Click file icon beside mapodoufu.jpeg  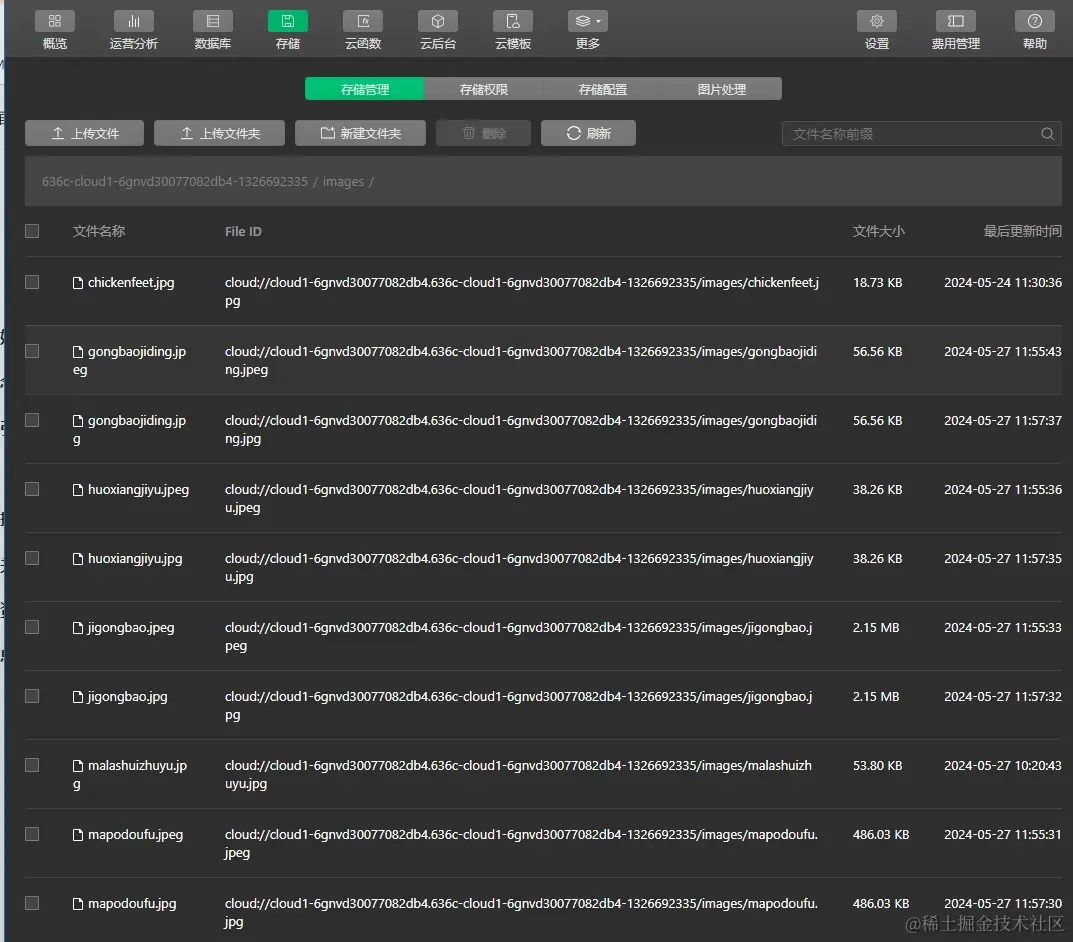(x=78, y=835)
